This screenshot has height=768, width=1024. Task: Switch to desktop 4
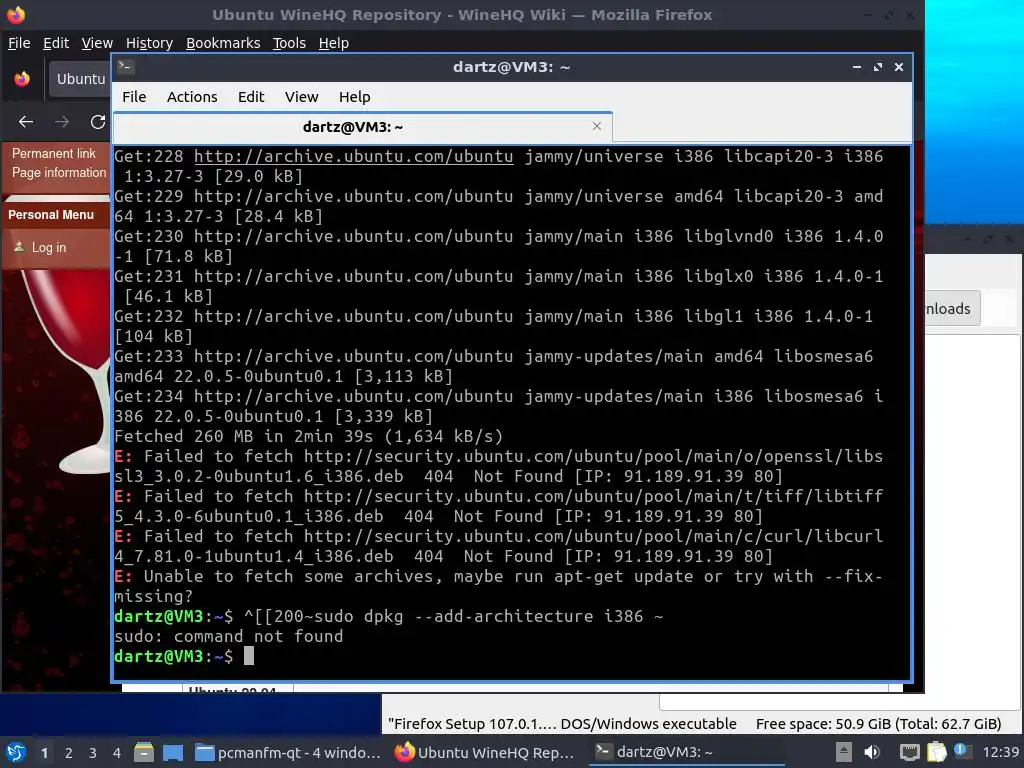point(117,753)
